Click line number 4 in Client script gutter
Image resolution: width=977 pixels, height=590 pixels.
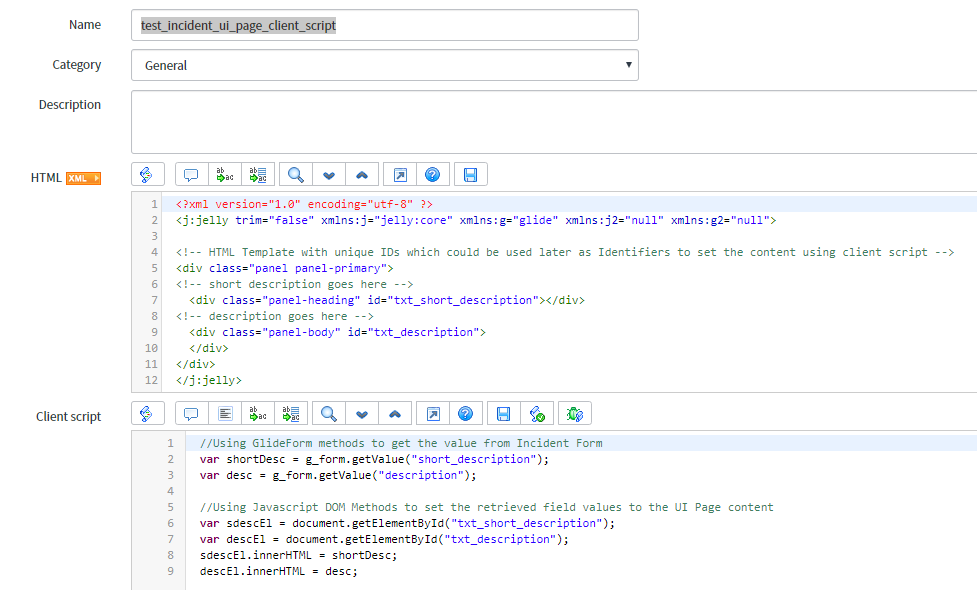(171, 491)
